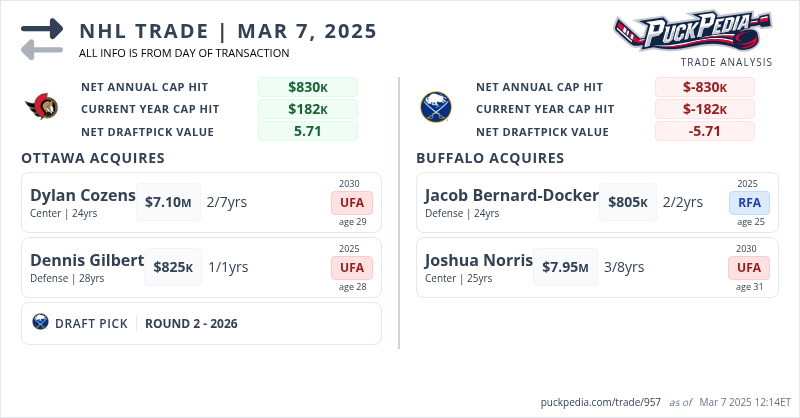The image size is (800, 418).
Task: Click the trade arrows icon
Action: 42,39
